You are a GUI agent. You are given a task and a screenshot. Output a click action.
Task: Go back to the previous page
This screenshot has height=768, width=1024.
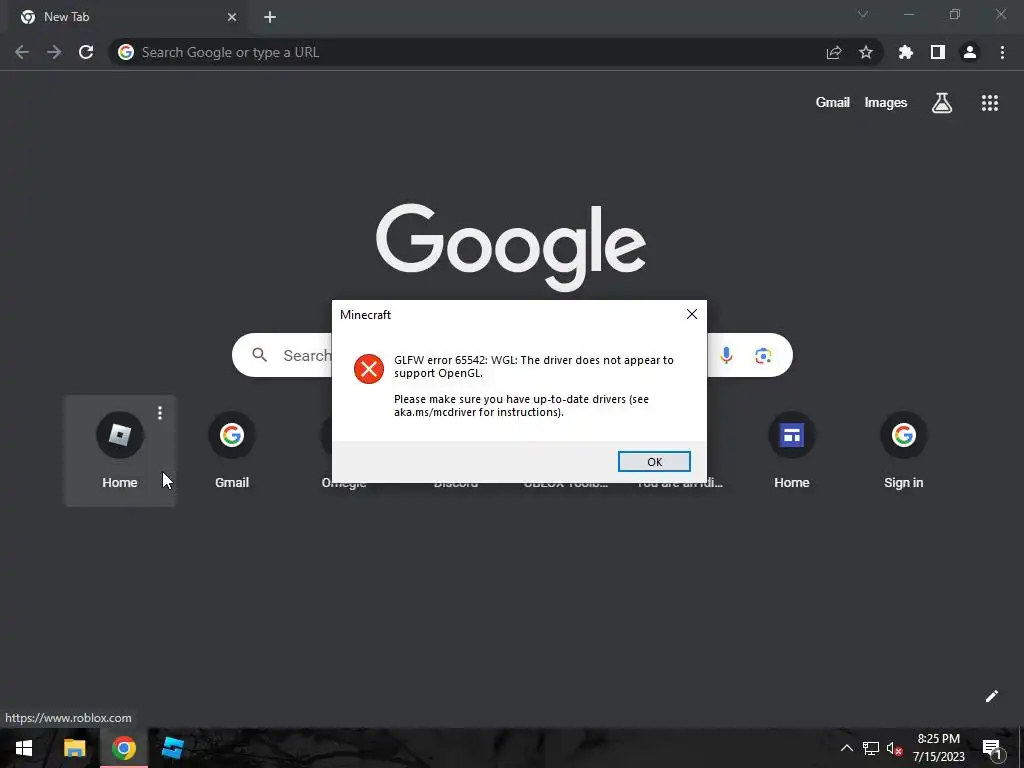(22, 52)
